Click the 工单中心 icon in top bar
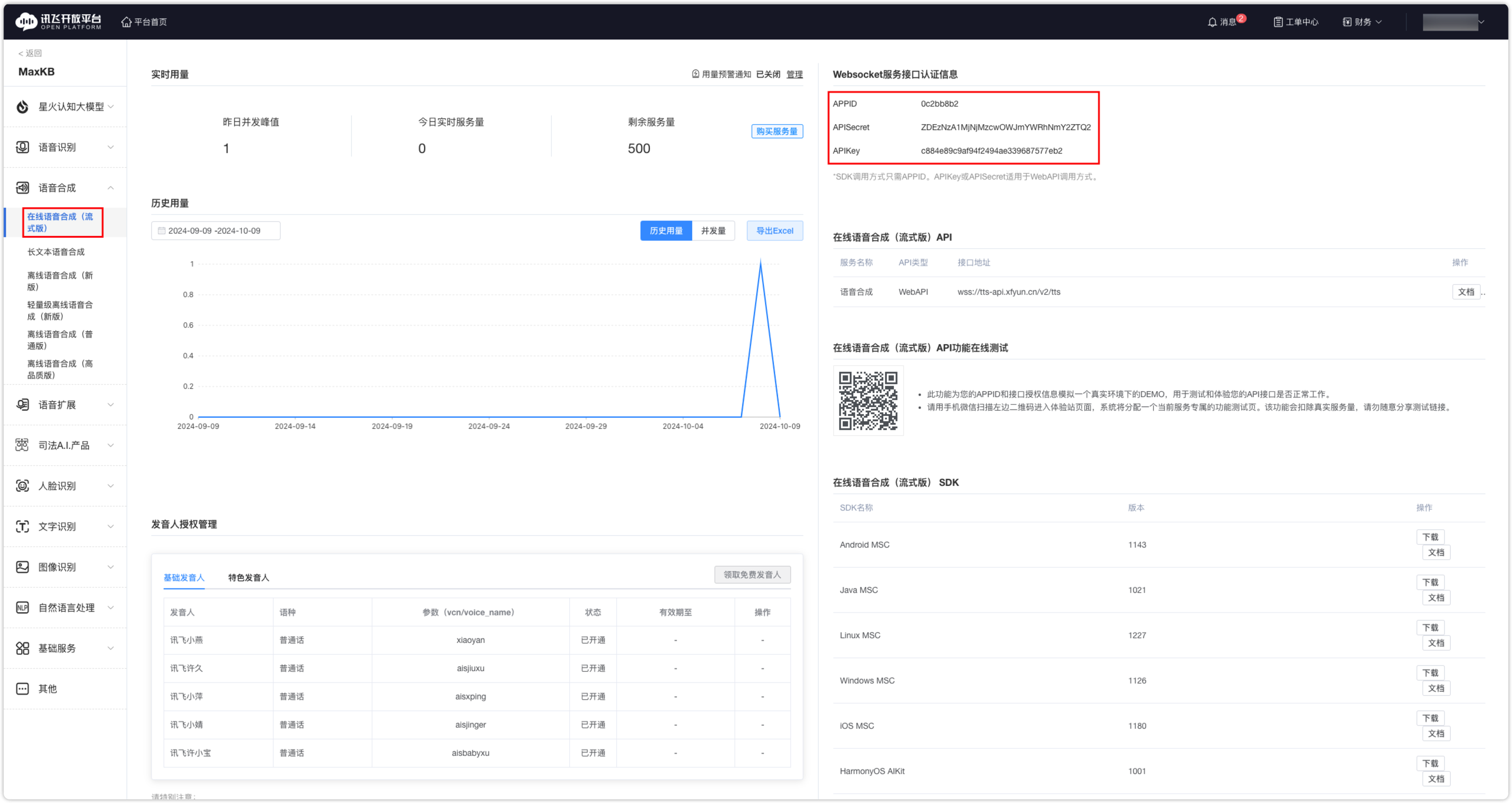The height and width of the screenshot is (803, 1512). 1277,21
